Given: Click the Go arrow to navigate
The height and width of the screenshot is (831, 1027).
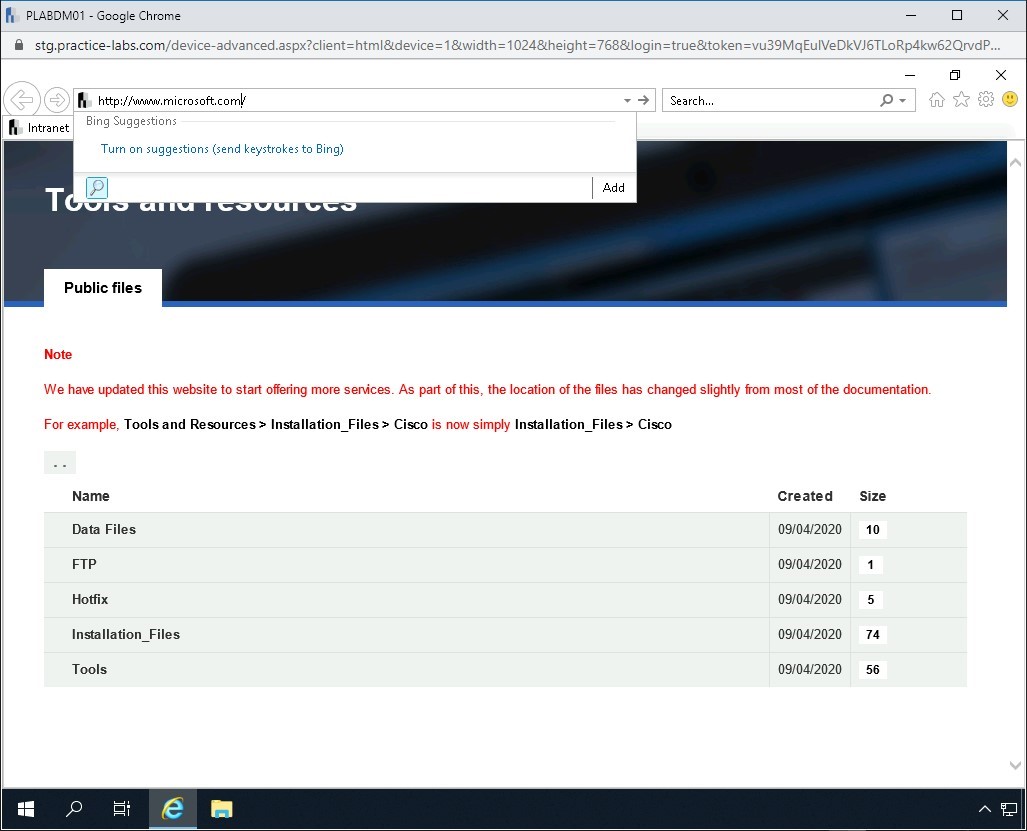Looking at the screenshot, I should click(x=643, y=99).
